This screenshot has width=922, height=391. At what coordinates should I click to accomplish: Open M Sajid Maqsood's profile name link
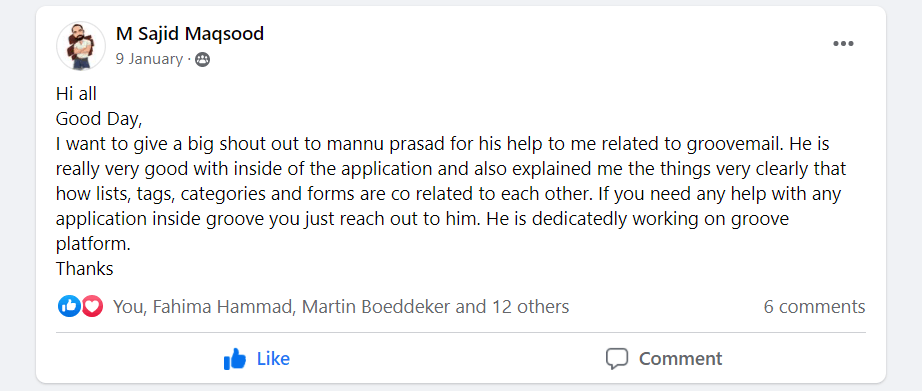[x=189, y=34]
